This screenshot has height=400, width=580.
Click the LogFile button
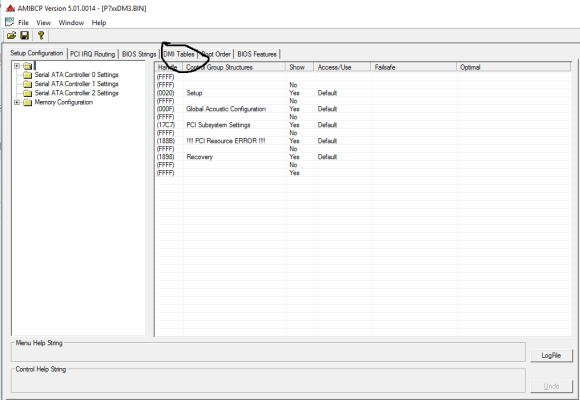(551, 355)
